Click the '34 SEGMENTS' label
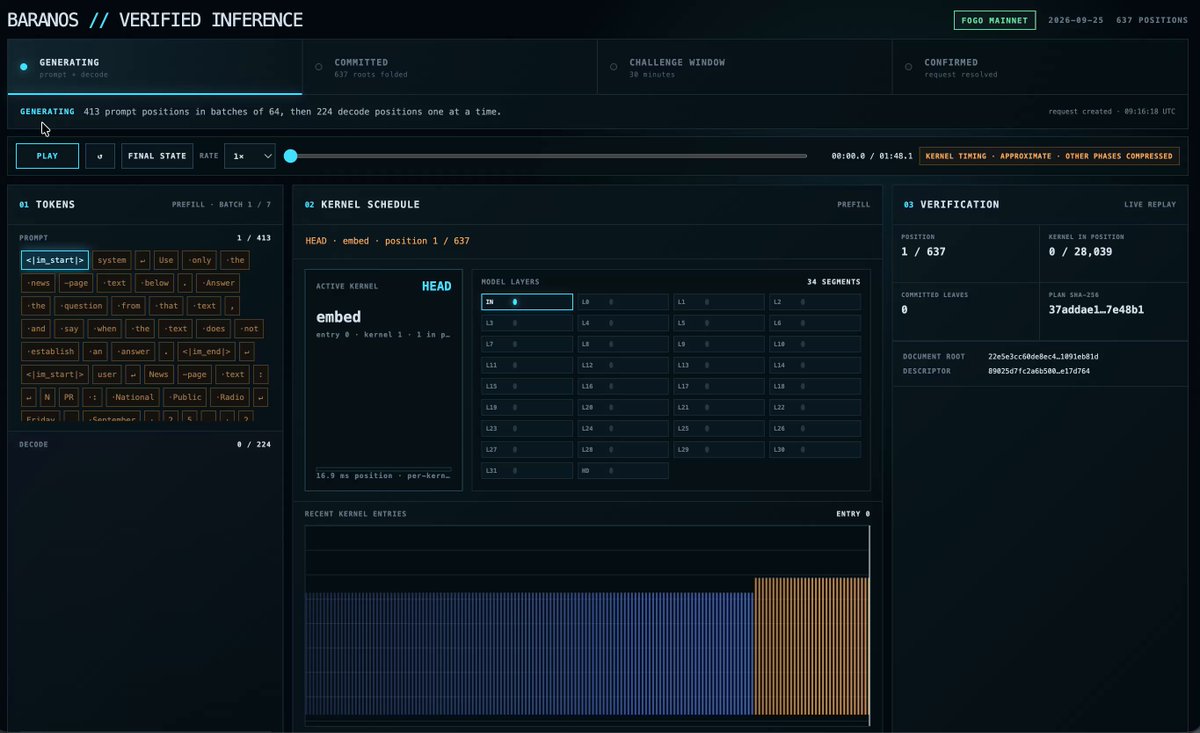Viewport: 1200px width, 733px height. (x=834, y=282)
